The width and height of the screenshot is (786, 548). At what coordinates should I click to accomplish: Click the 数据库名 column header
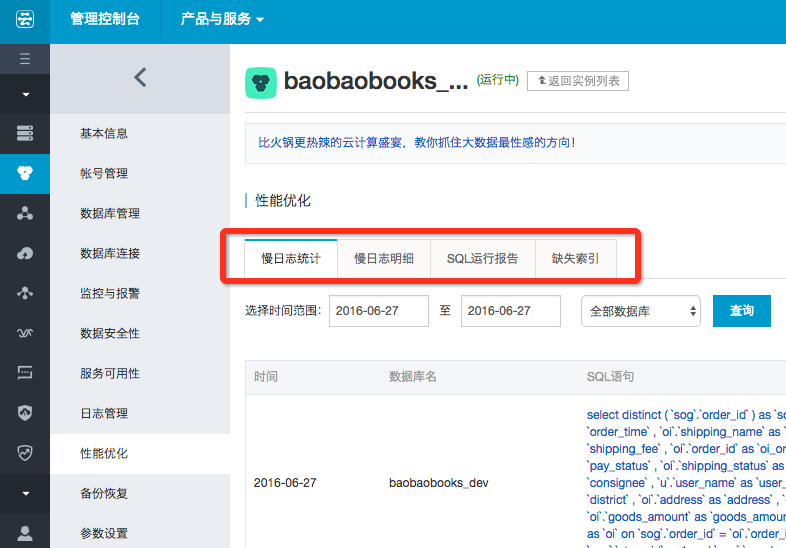413,377
